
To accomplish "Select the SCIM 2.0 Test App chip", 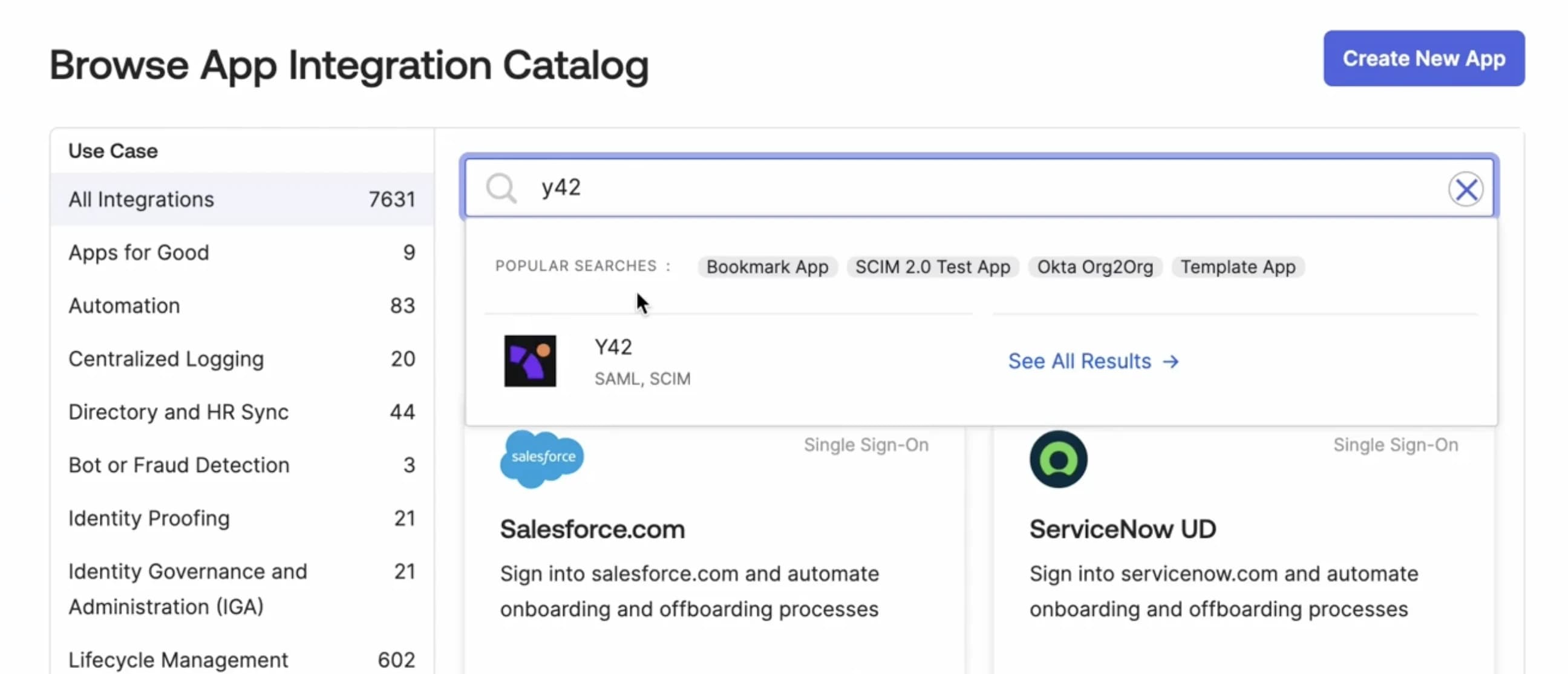I will point(933,267).
